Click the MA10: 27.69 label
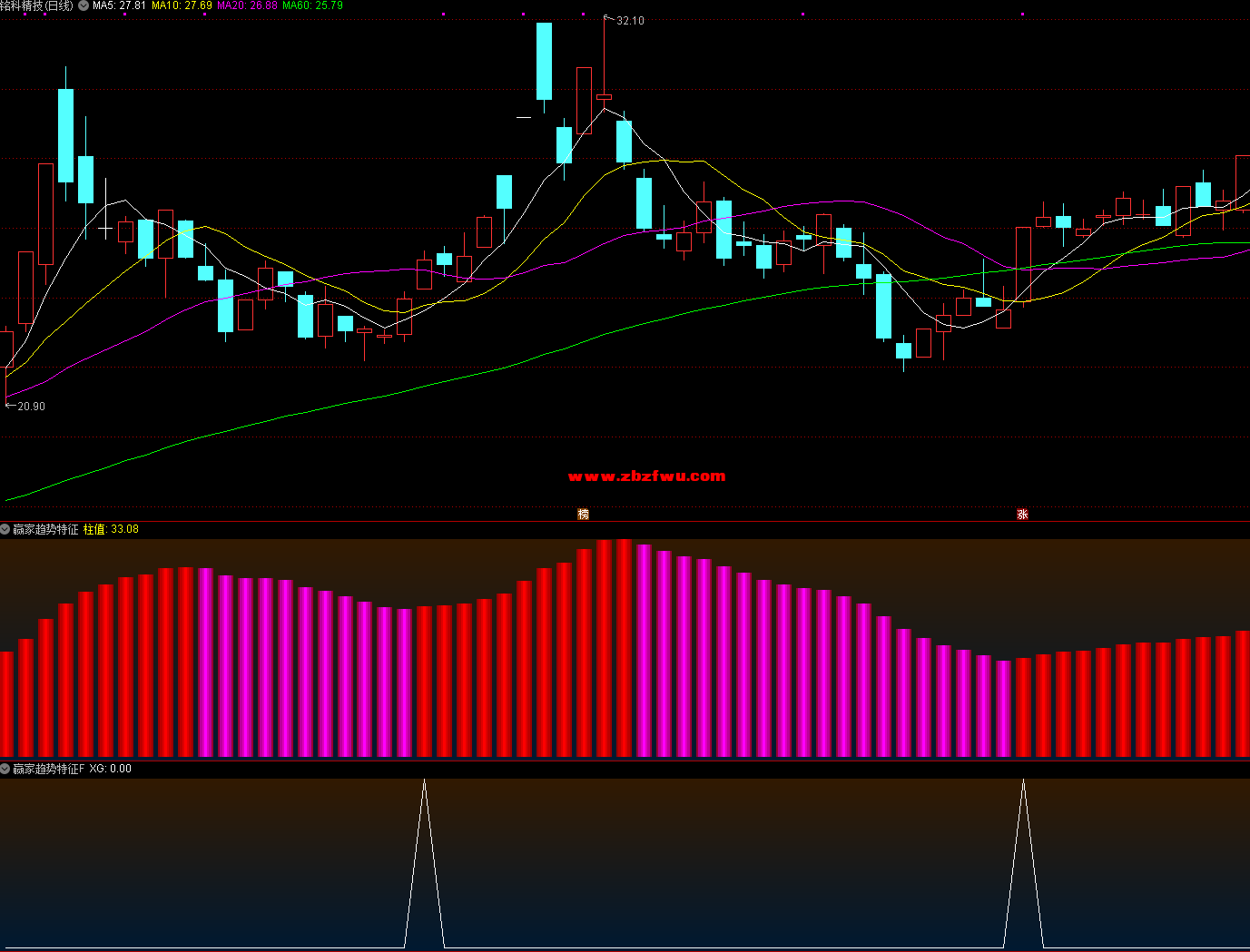1250x952 pixels. point(182,5)
